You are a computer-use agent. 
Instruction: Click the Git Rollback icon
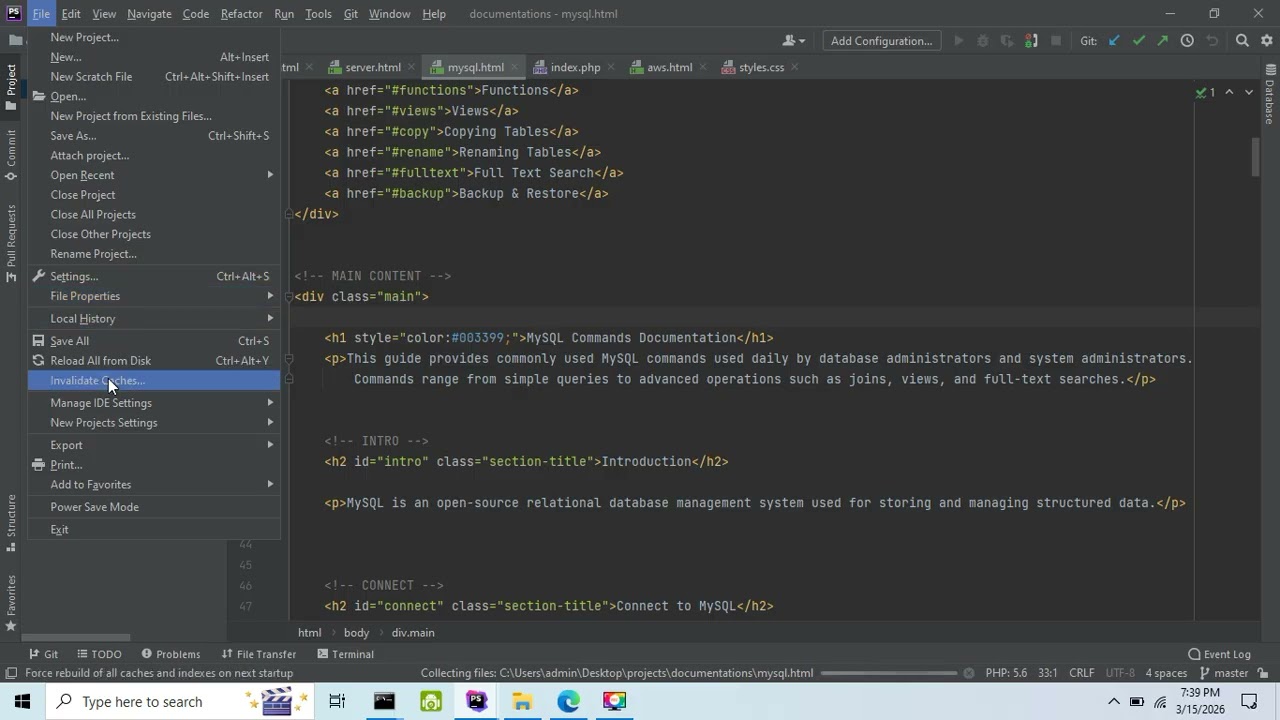[1212, 41]
